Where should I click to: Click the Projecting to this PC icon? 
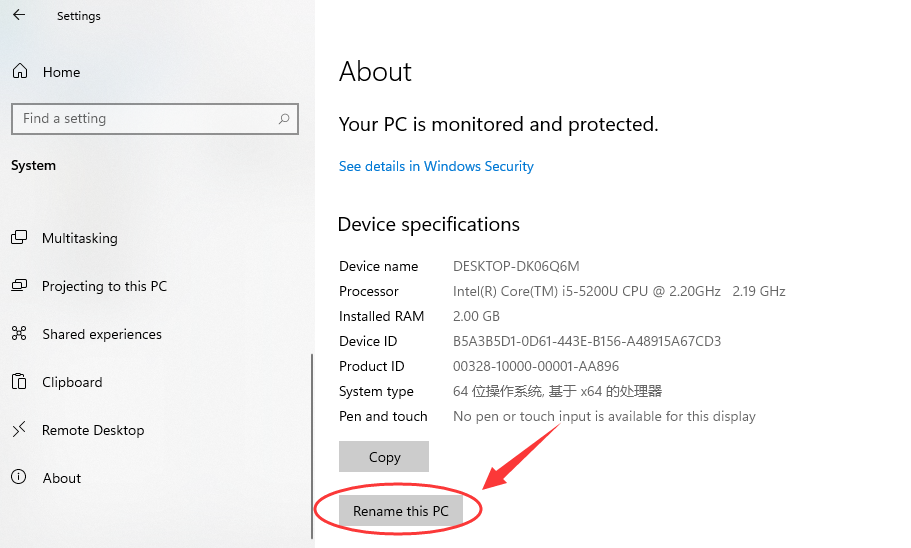pyautogui.click(x=19, y=286)
